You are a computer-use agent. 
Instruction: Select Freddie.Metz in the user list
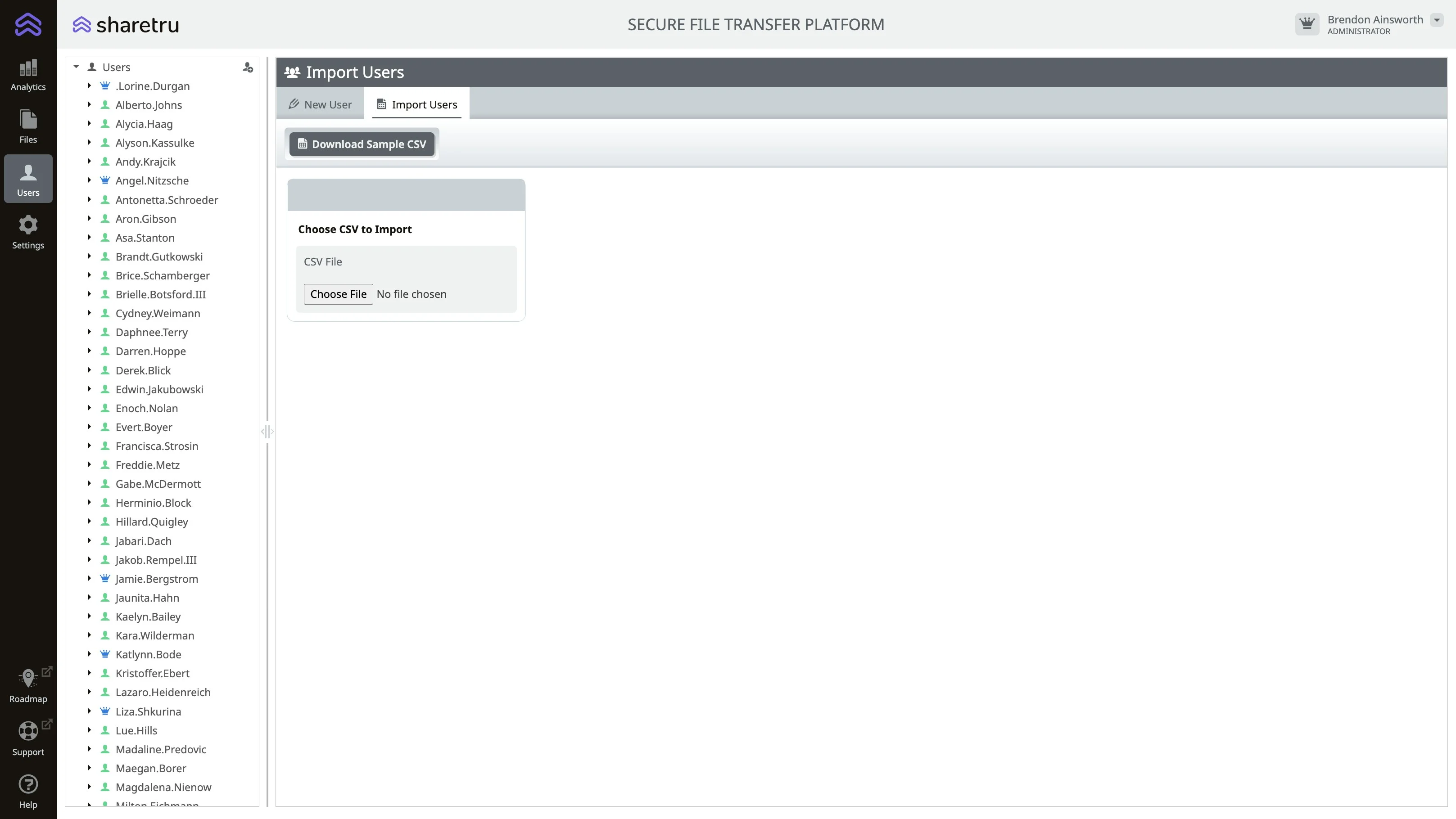148,465
